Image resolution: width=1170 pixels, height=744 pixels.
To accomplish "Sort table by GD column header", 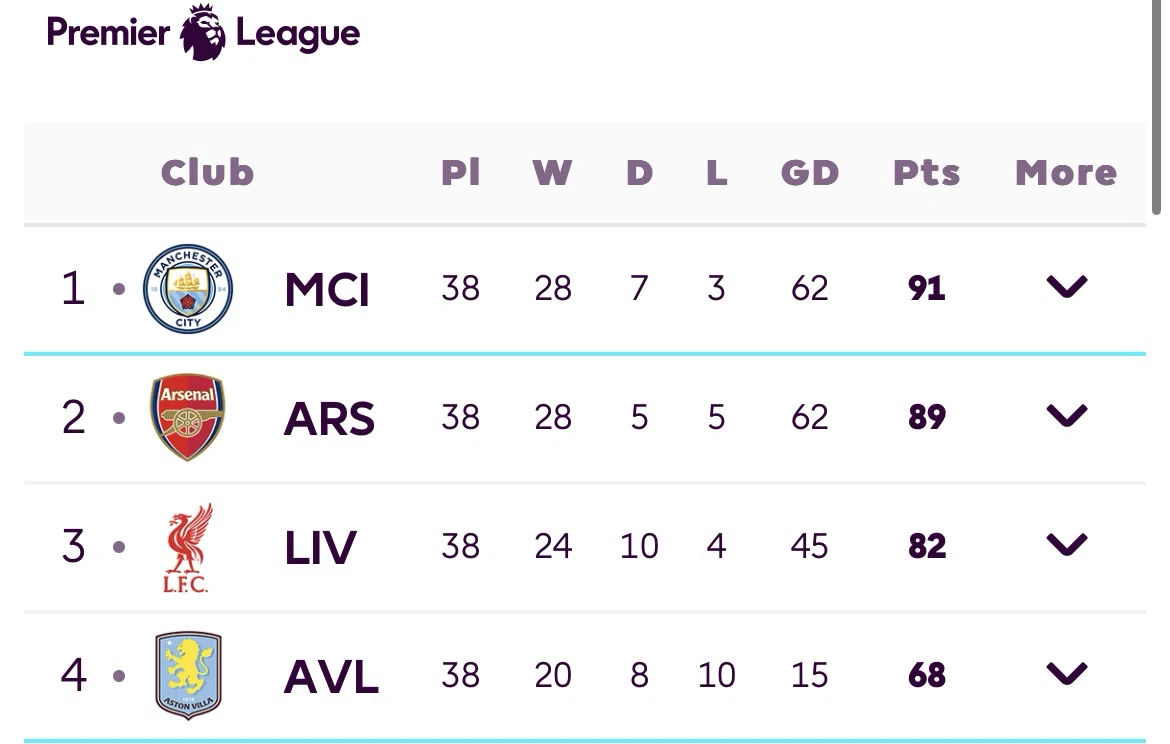I will coord(810,172).
